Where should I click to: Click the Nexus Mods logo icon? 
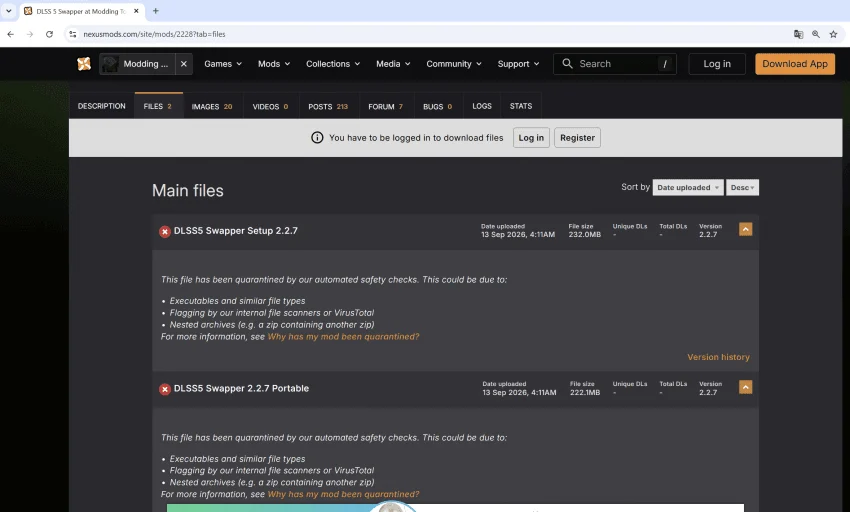[x=84, y=64]
